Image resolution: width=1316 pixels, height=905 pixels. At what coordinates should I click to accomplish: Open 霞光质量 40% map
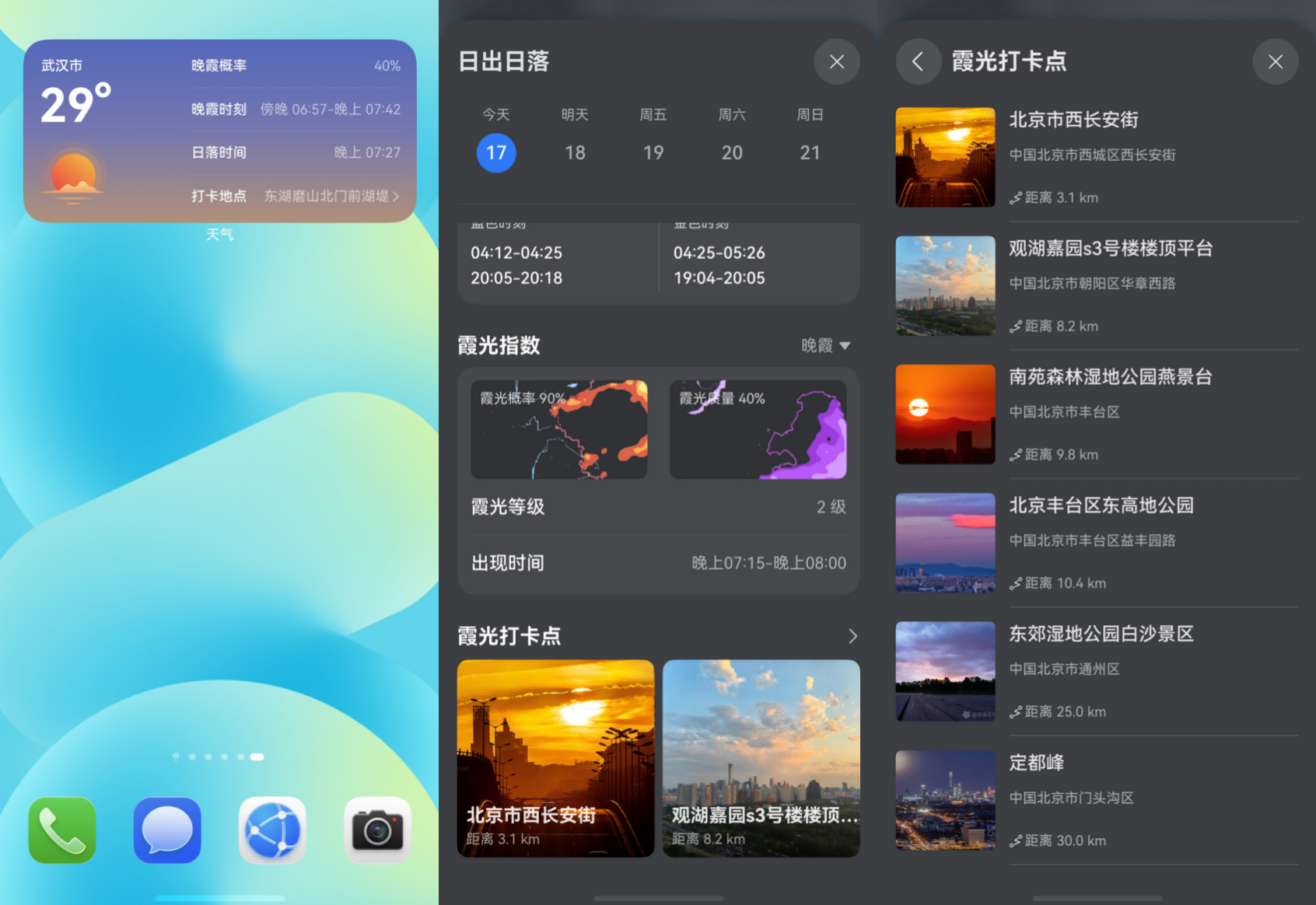[758, 429]
